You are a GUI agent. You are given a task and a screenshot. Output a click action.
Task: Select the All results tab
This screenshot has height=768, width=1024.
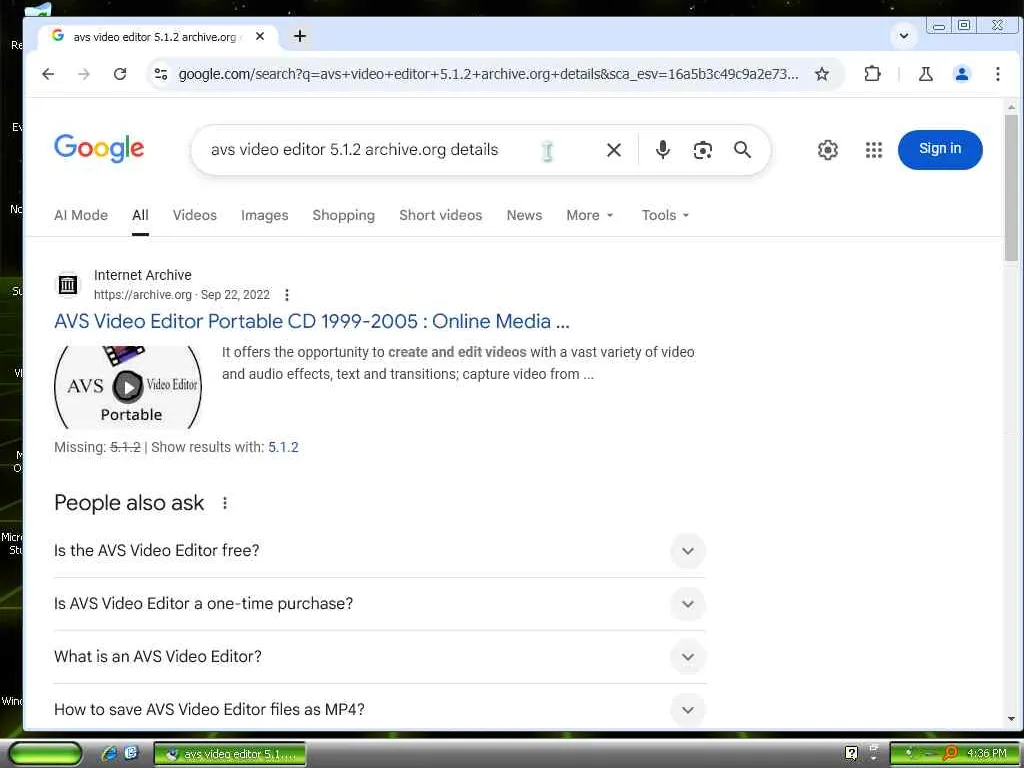pyautogui.click(x=140, y=216)
